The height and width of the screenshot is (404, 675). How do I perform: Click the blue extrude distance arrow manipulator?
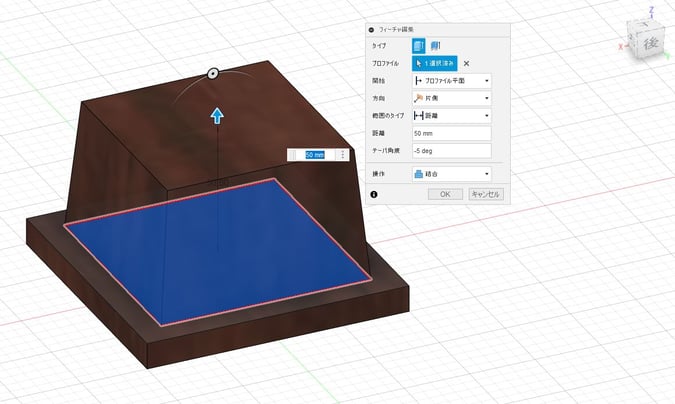[x=217, y=115]
